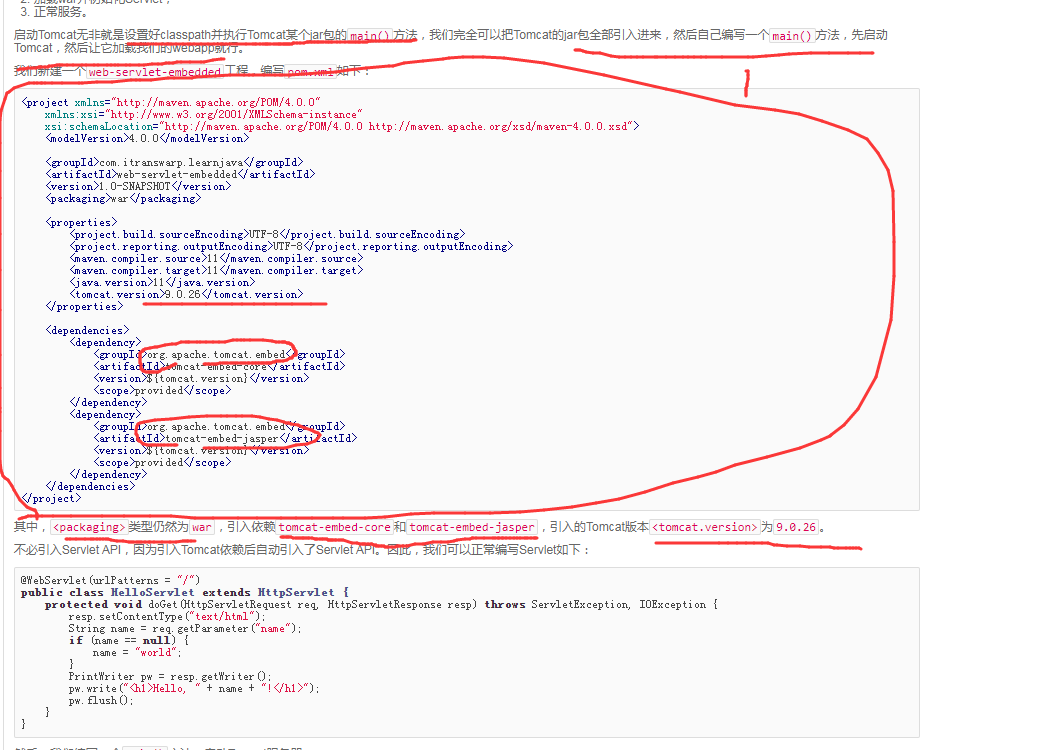This screenshot has height=750, width=1043.
Task: Click the inline code 'web-servlet-embedded'
Action: coord(154,72)
